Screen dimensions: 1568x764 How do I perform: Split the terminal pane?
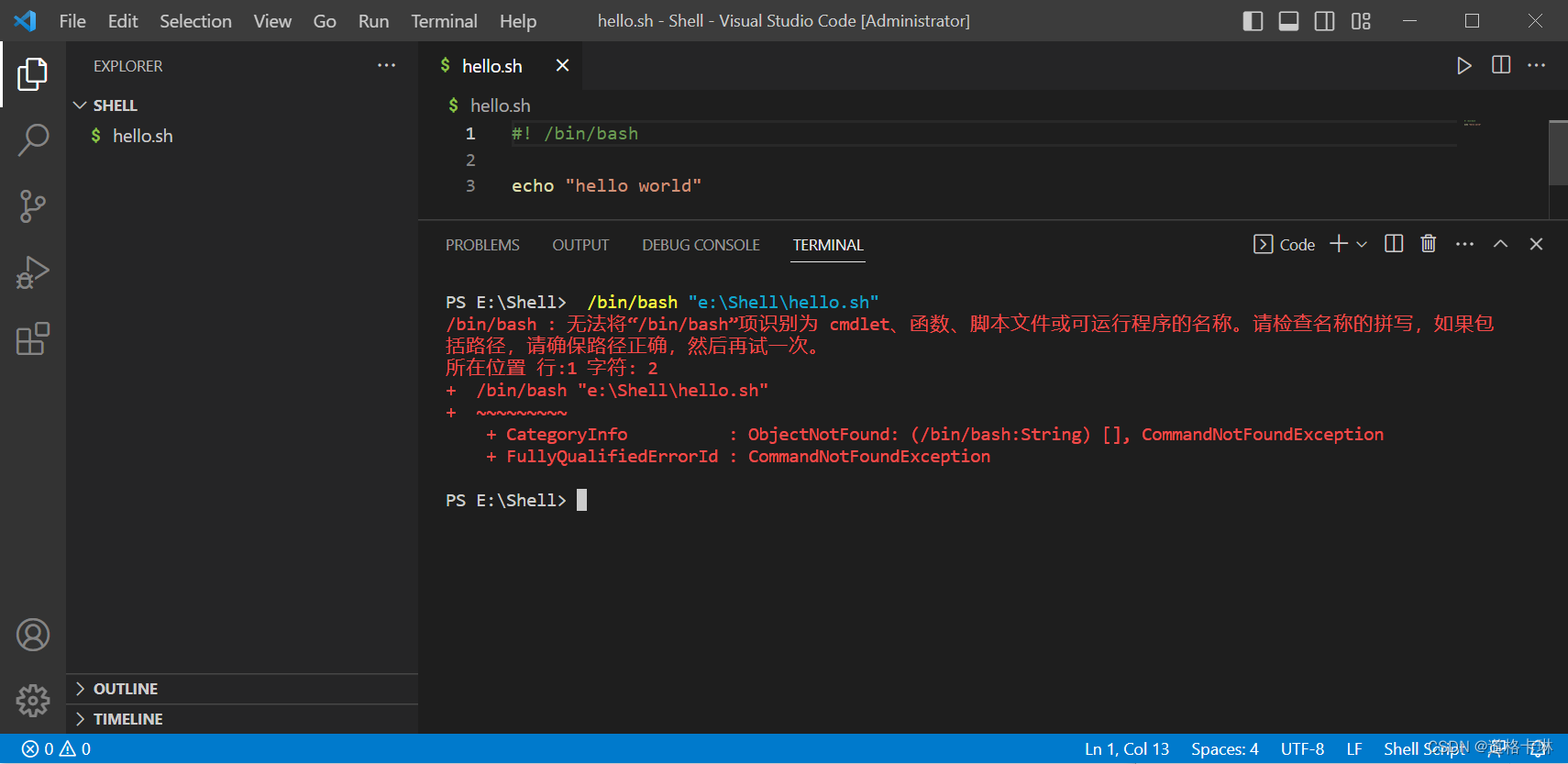[x=1394, y=243]
